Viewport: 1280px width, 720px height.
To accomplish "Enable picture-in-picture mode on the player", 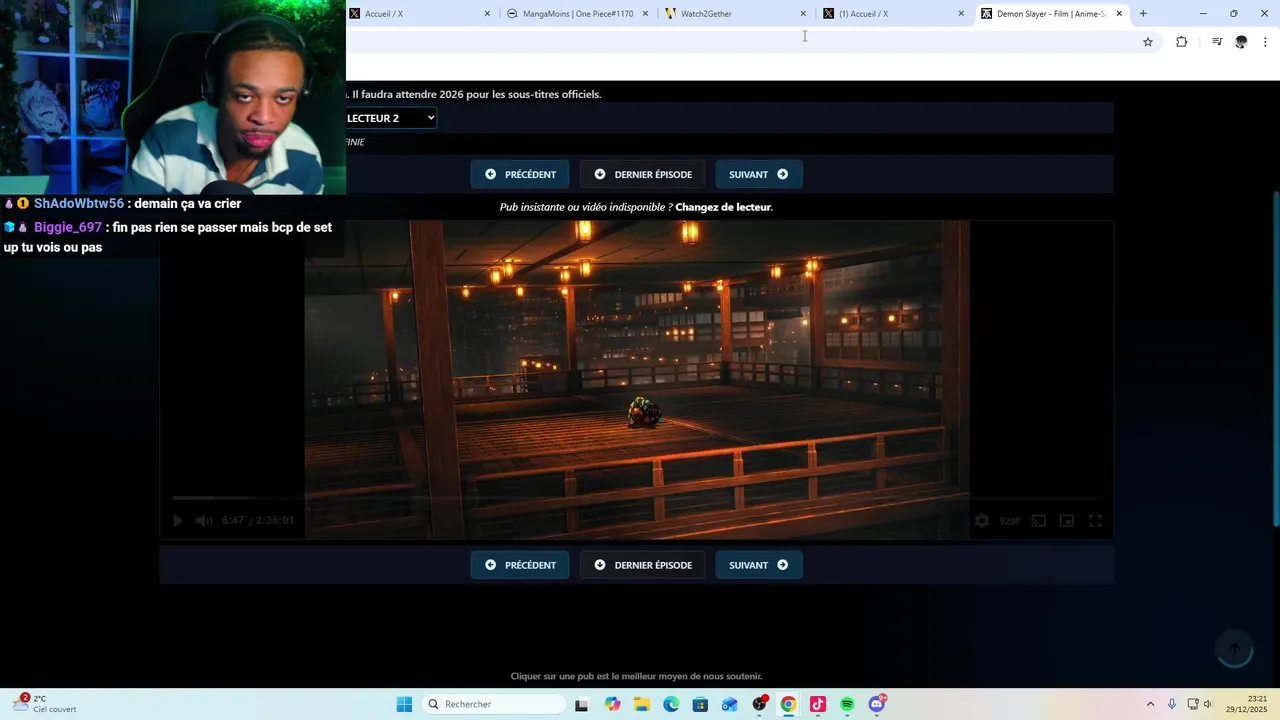I will tap(1067, 521).
